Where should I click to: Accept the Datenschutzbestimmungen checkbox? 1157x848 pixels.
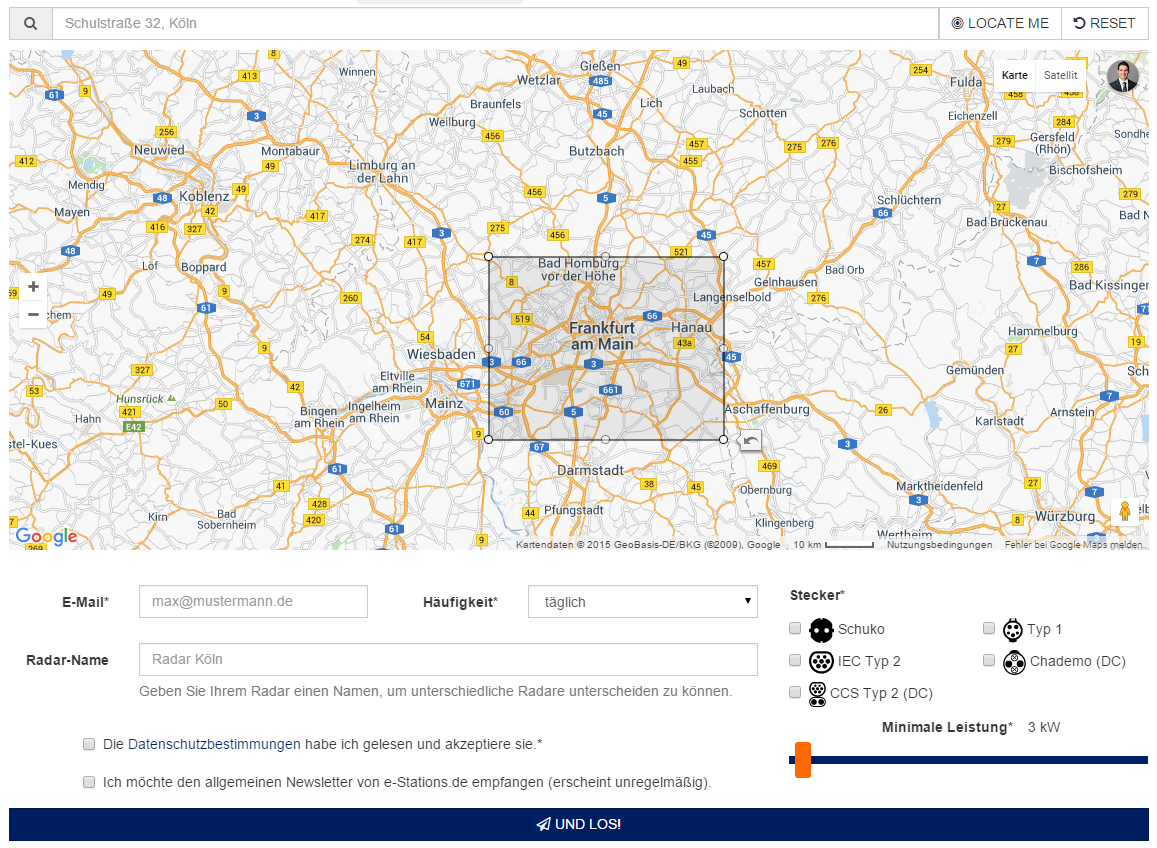point(89,744)
